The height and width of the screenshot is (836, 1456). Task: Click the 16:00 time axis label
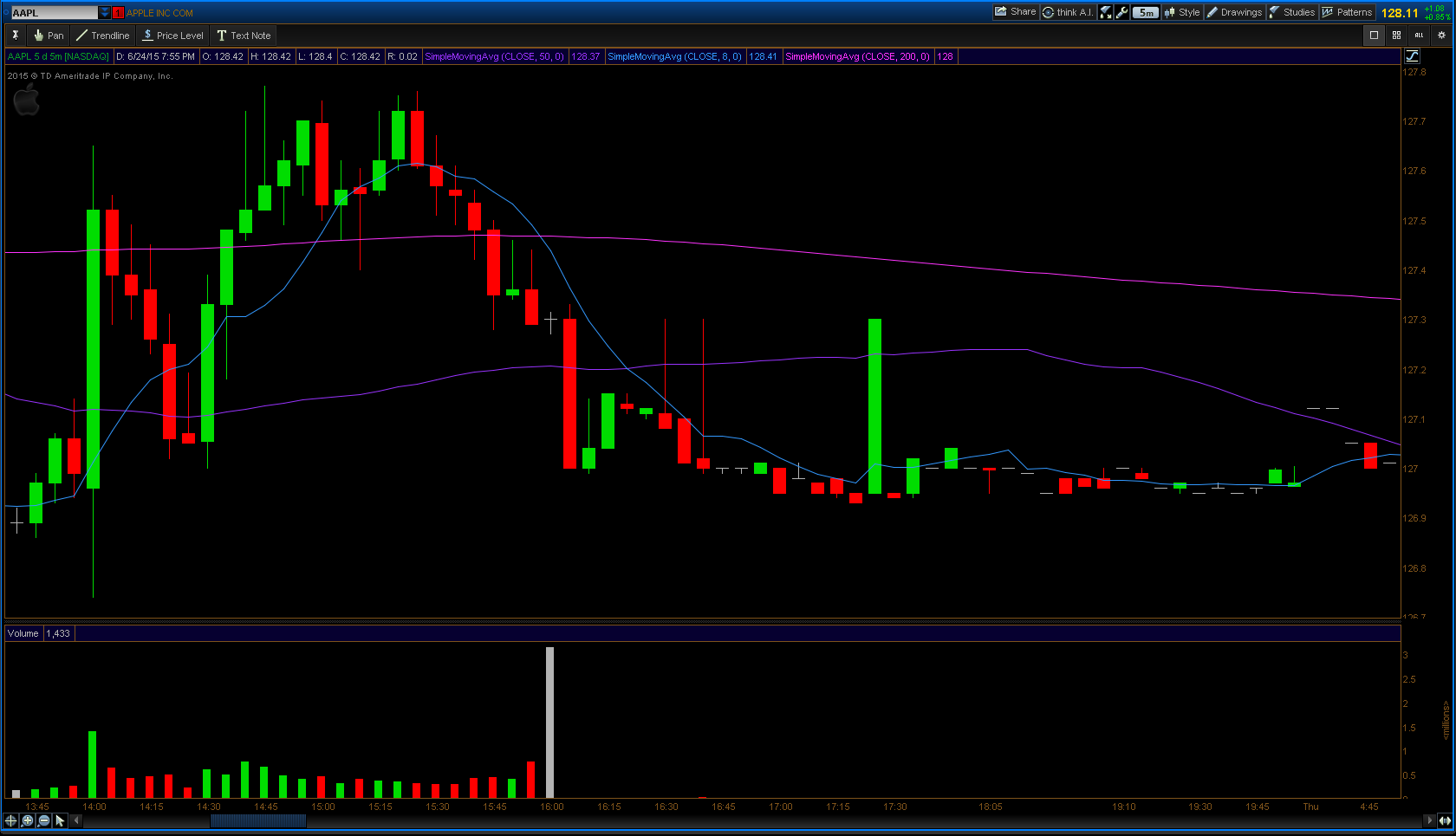pos(552,807)
